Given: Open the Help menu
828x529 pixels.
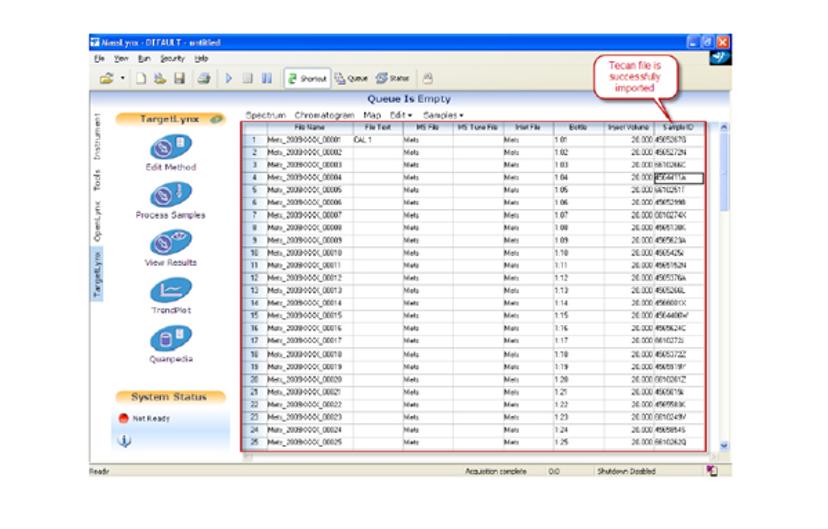Looking at the screenshot, I should [201, 59].
